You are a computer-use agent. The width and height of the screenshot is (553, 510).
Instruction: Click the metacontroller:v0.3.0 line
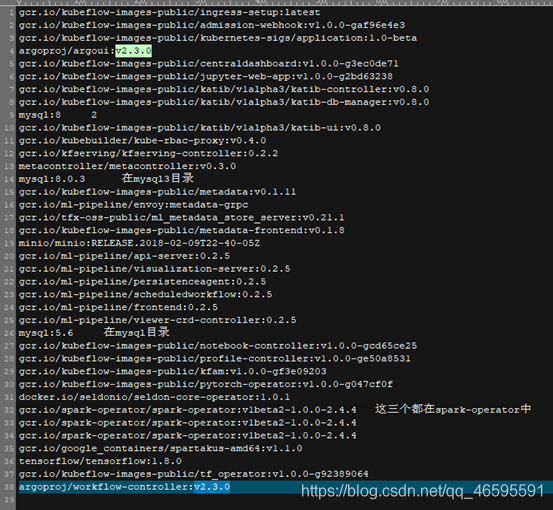(127, 166)
